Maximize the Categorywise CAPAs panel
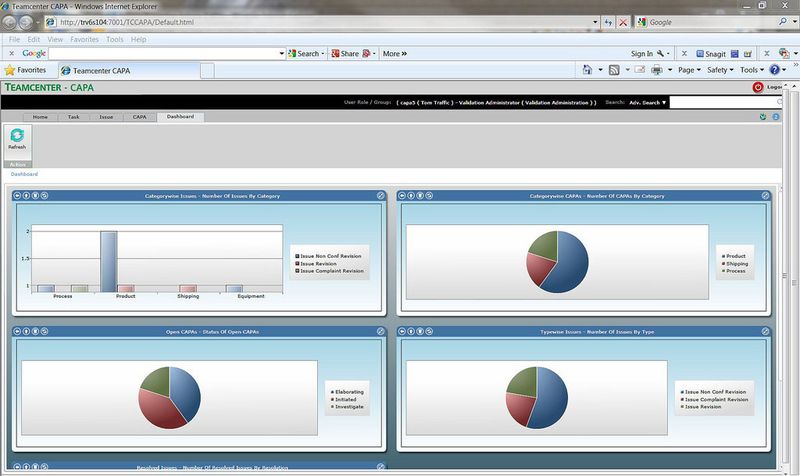 point(765,195)
